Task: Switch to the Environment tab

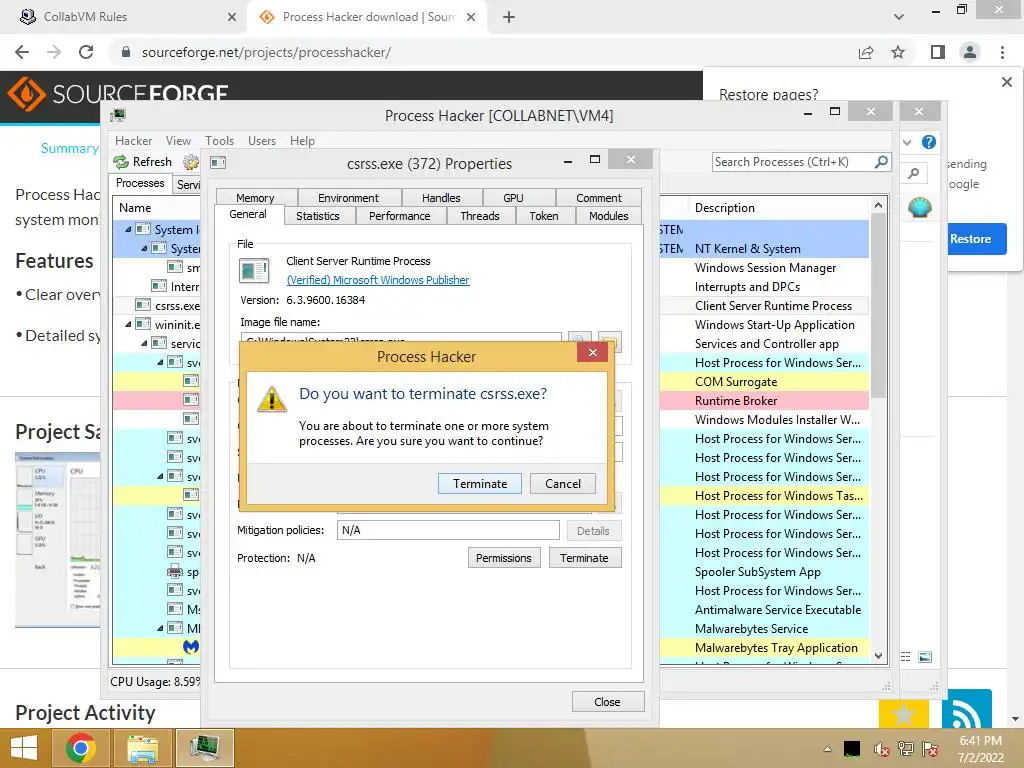Action: [x=348, y=198]
